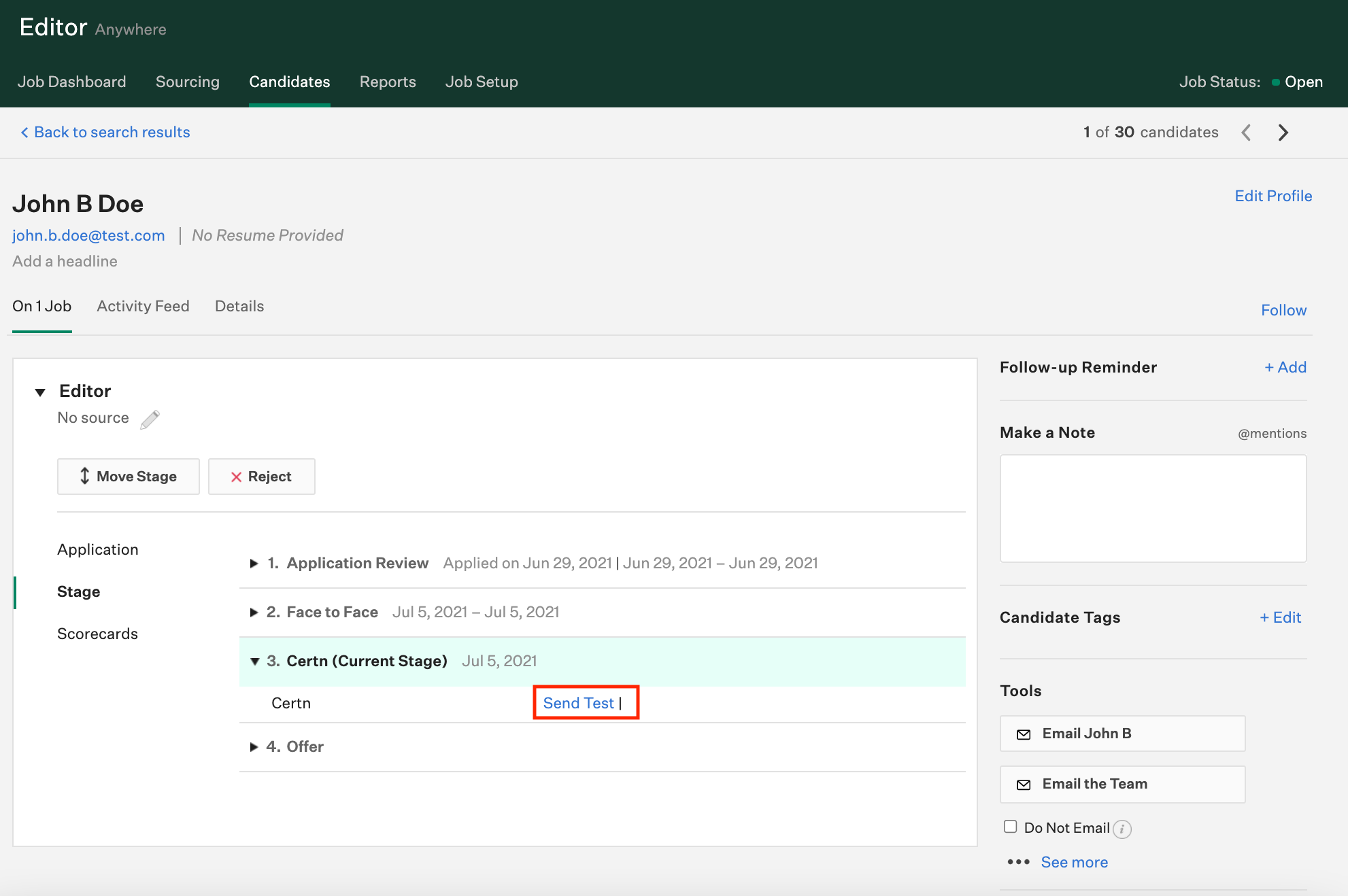Click the Move Stage button
Viewport: 1348px width, 896px height.
pyautogui.click(x=129, y=477)
